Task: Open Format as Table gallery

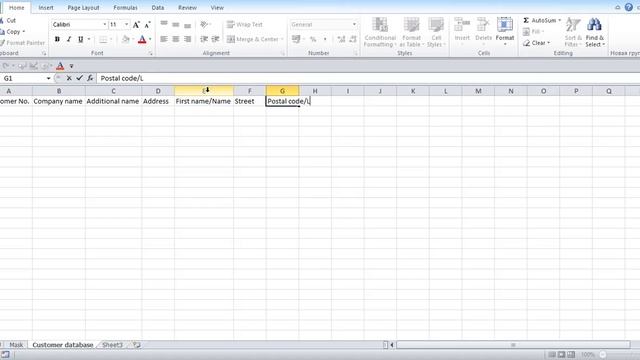Action: coord(411,32)
